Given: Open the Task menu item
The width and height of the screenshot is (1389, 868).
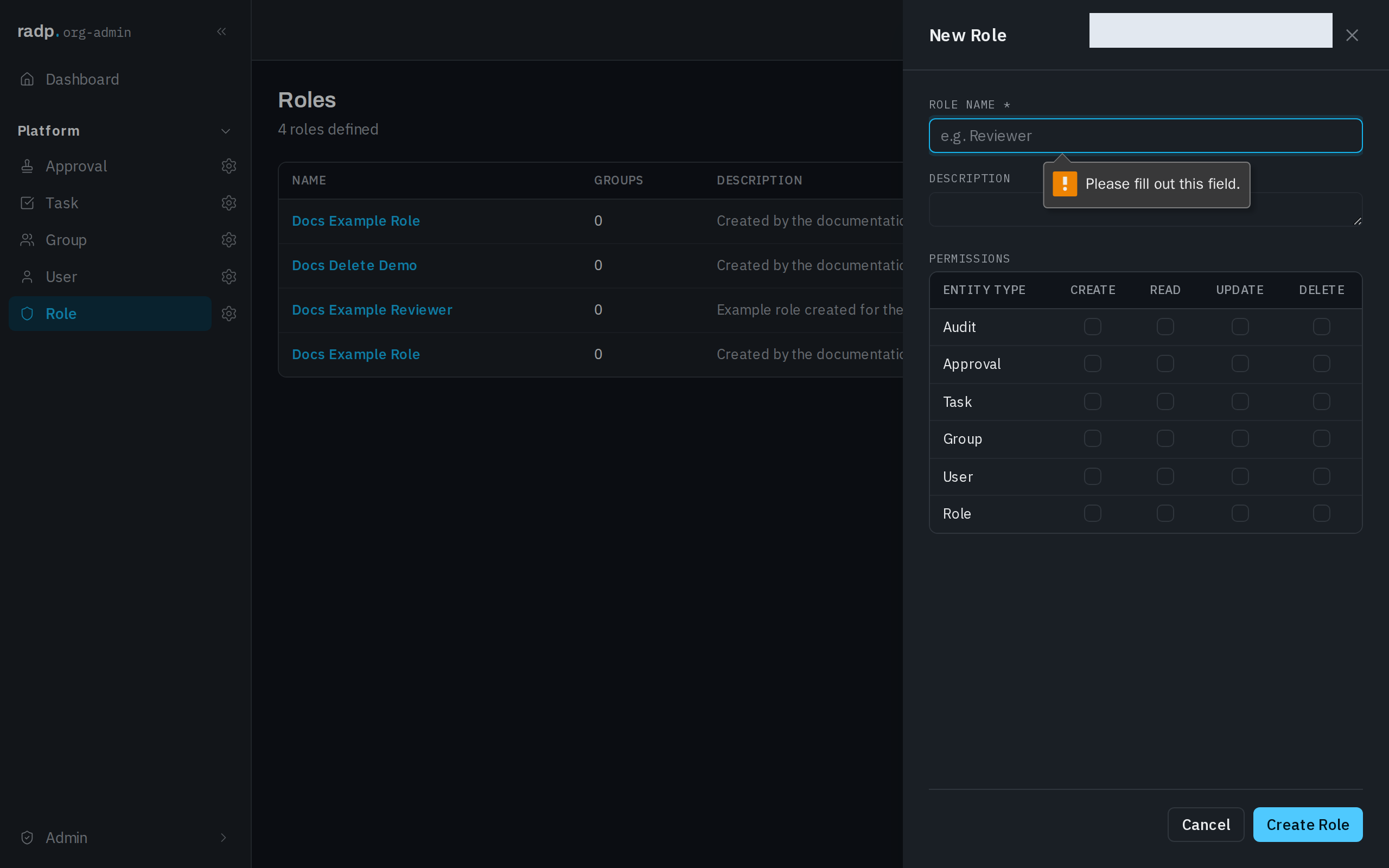Looking at the screenshot, I should click(110, 203).
